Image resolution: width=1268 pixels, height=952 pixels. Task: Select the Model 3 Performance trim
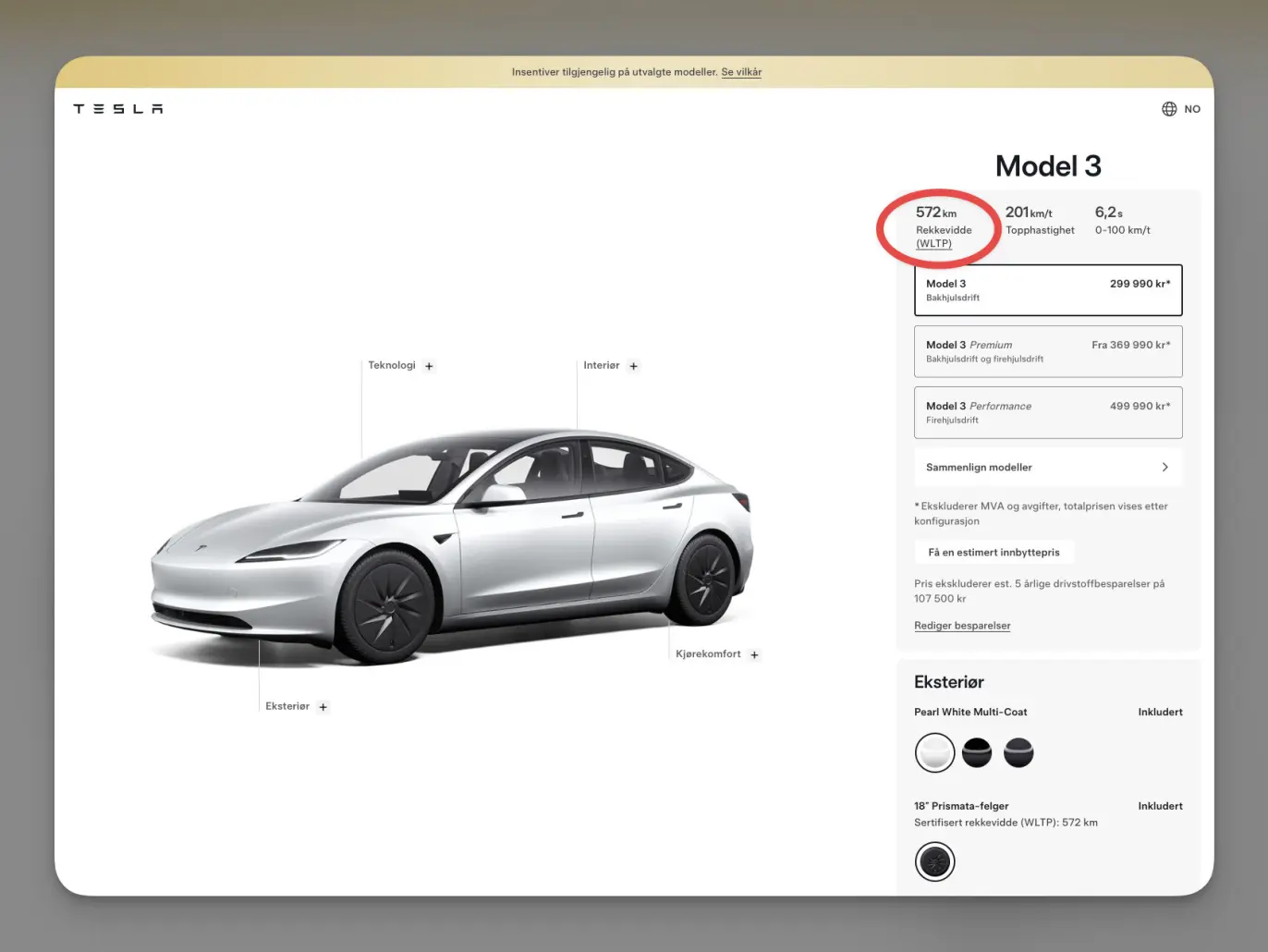(x=1048, y=412)
